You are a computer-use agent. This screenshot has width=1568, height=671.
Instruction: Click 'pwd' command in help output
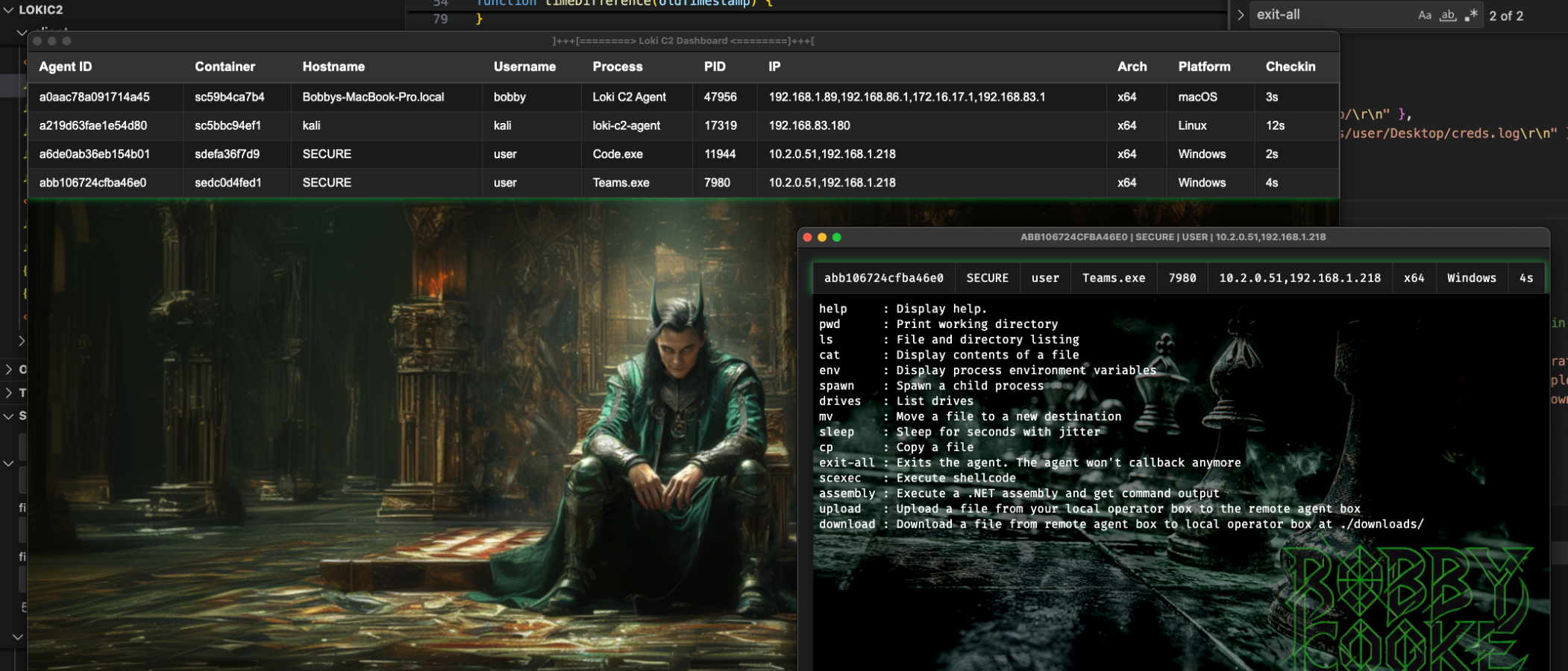830,324
